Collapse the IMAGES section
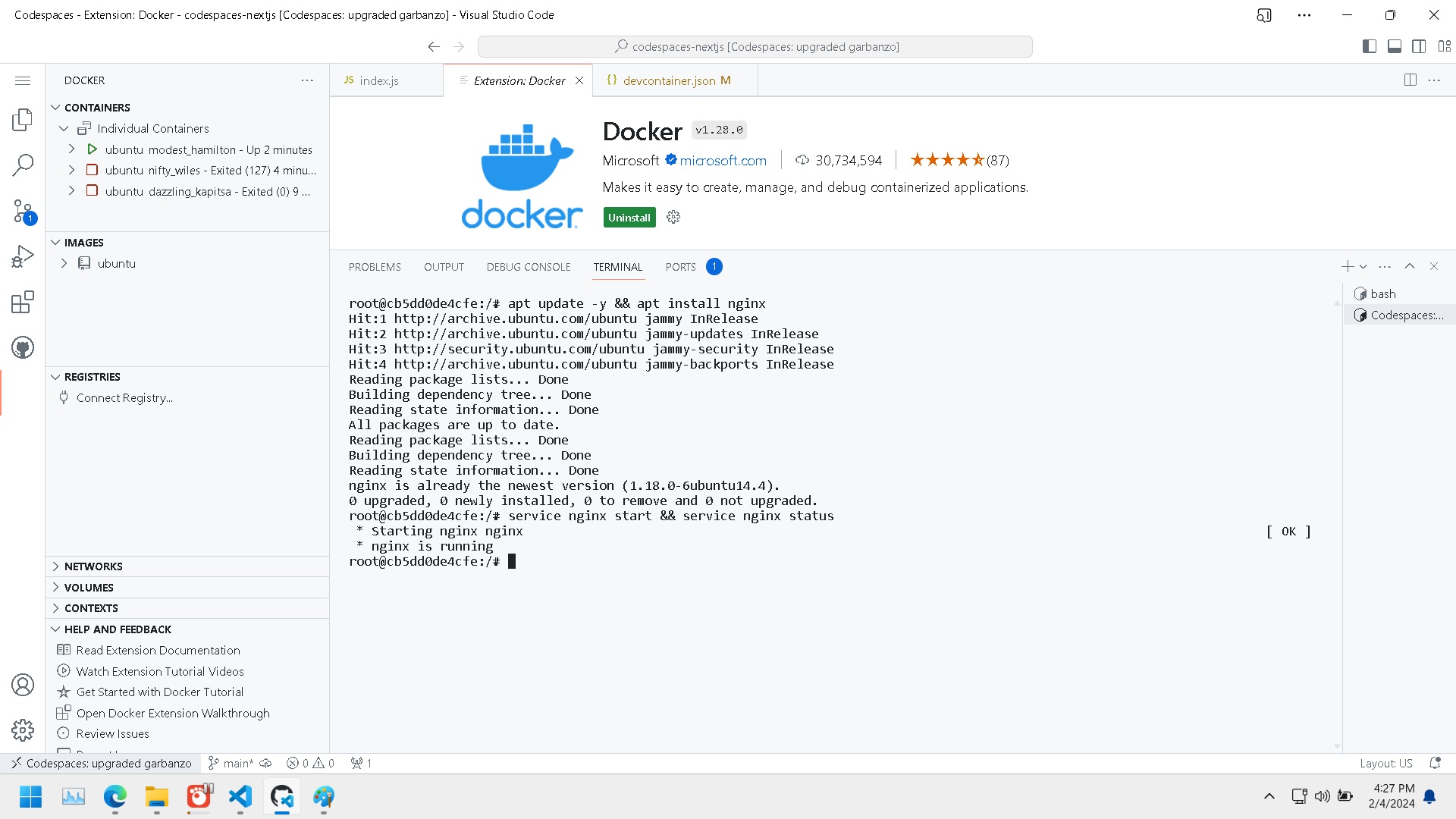Viewport: 1456px width, 819px height. pos(55,243)
